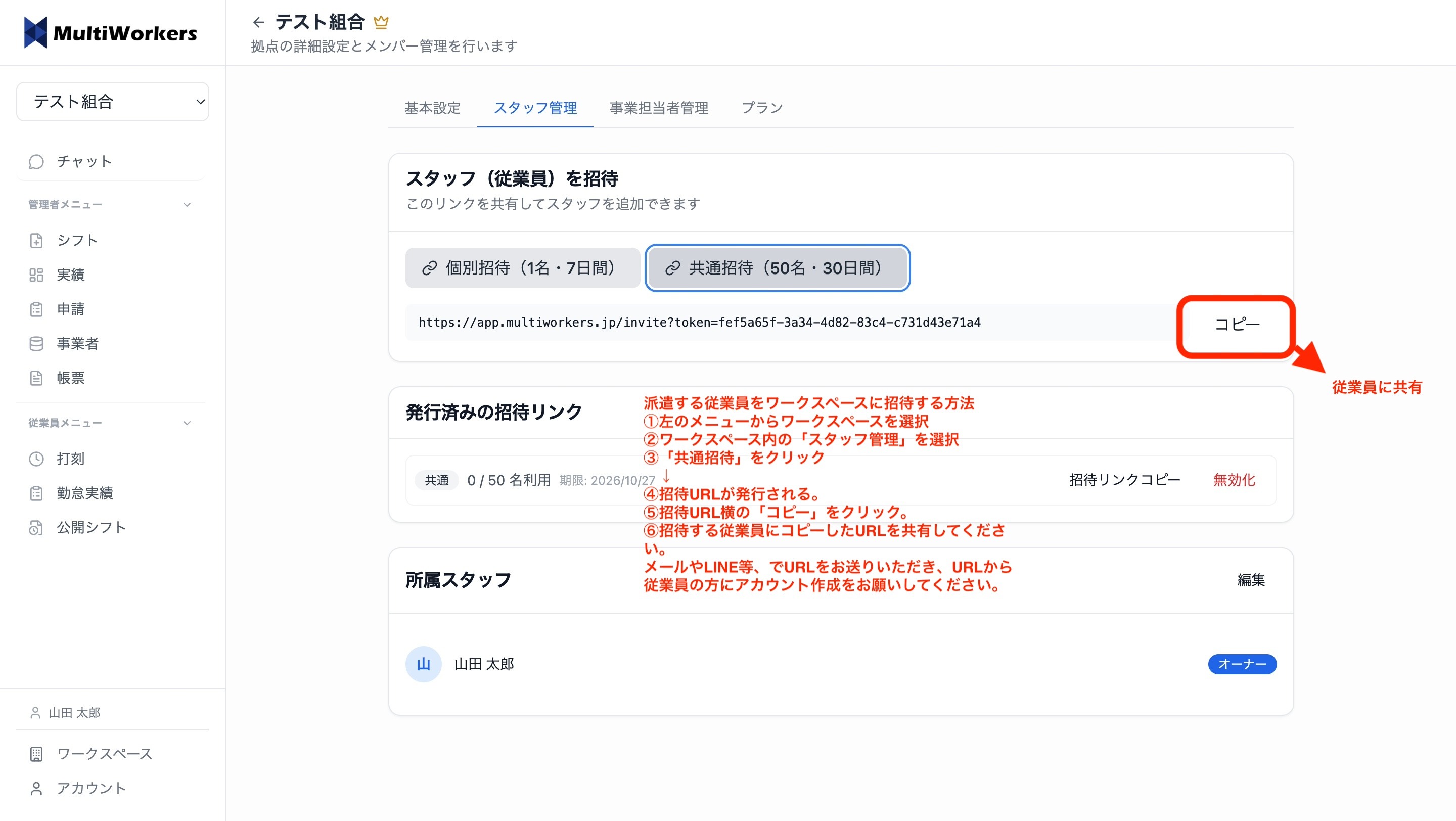Select the スタッフ管理 tab
This screenshot has width=1456, height=821.
click(535, 108)
